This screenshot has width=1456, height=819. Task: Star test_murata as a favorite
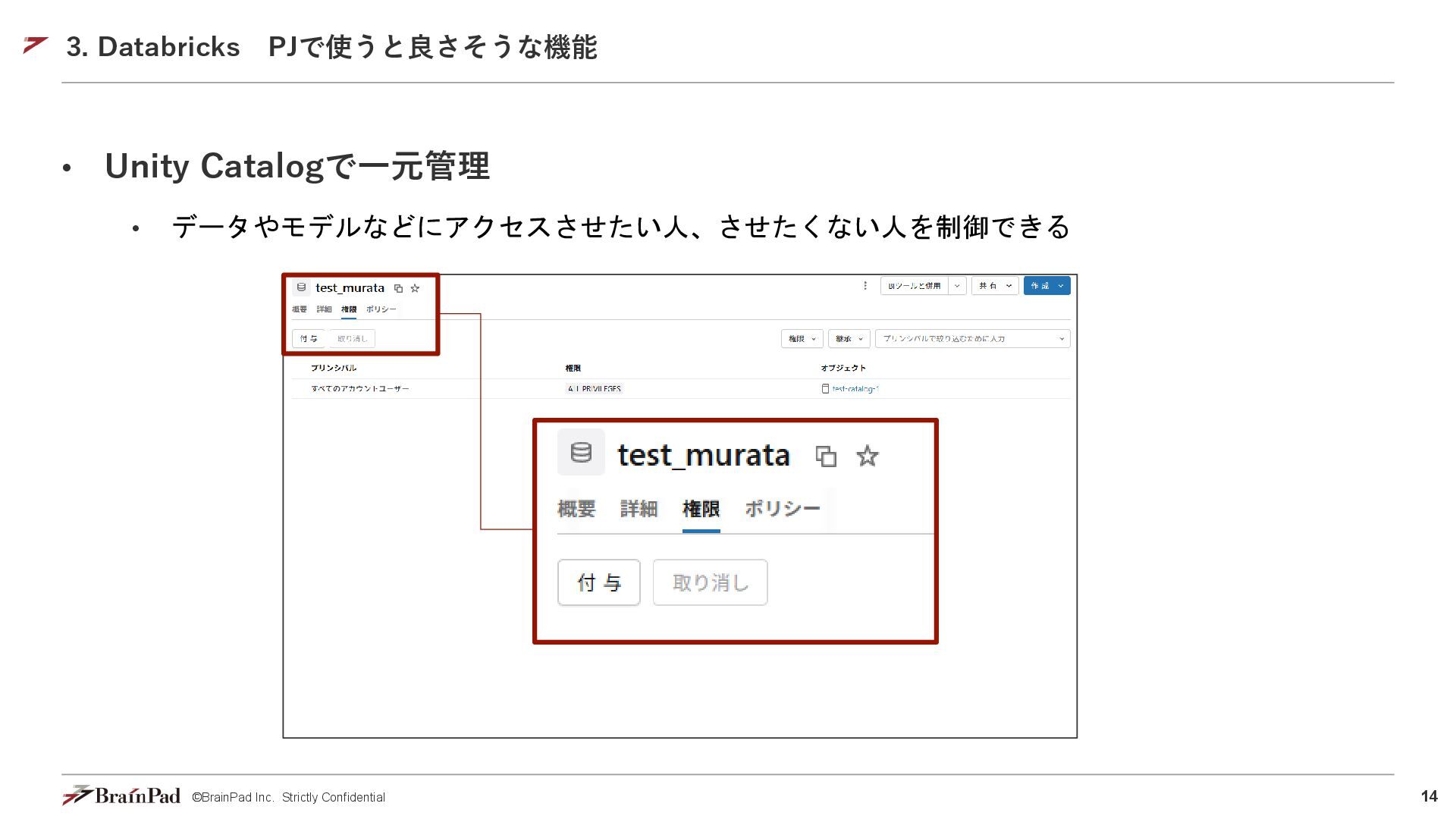point(415,288)
